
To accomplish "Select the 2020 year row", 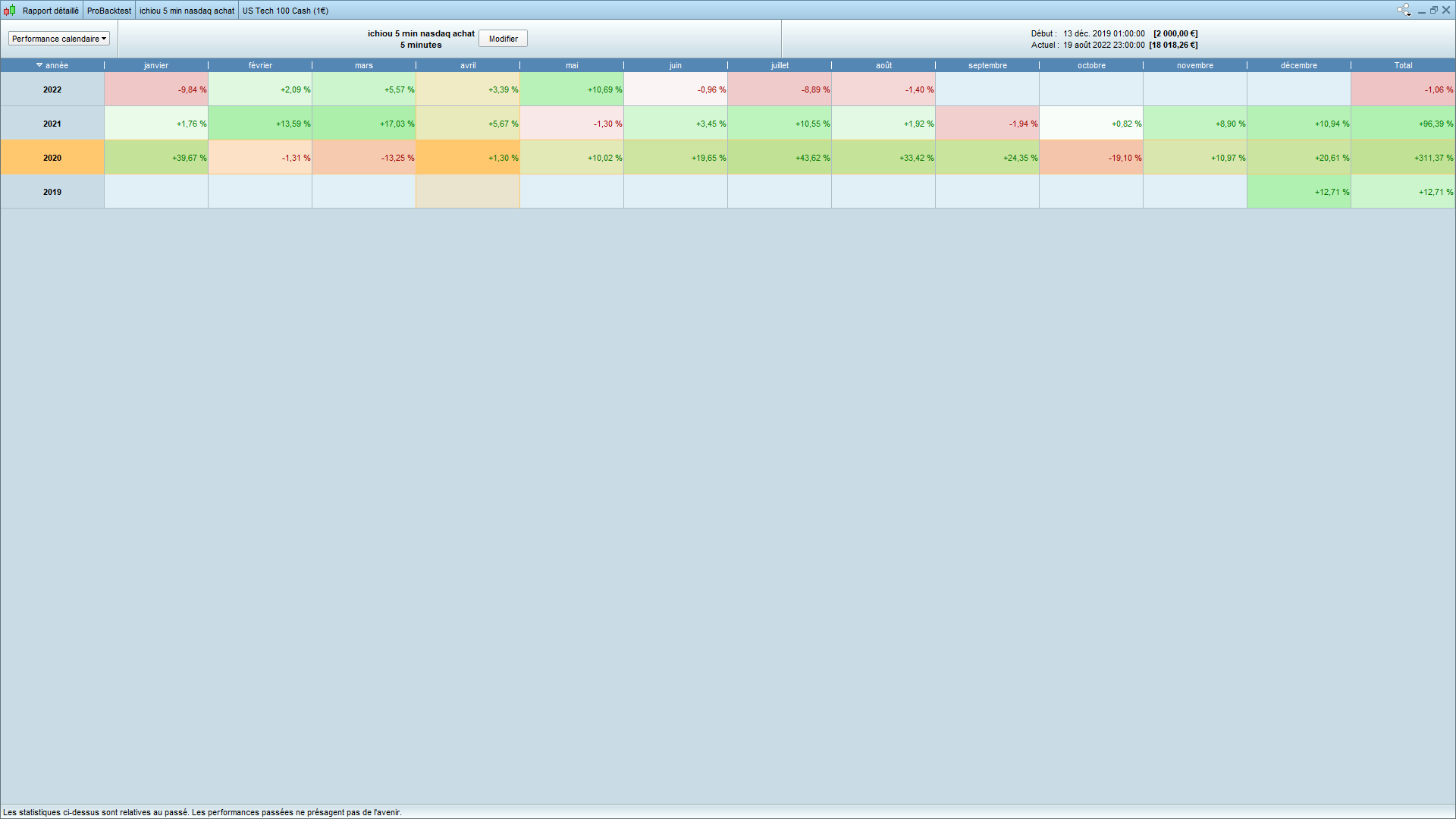I will 52,158.
